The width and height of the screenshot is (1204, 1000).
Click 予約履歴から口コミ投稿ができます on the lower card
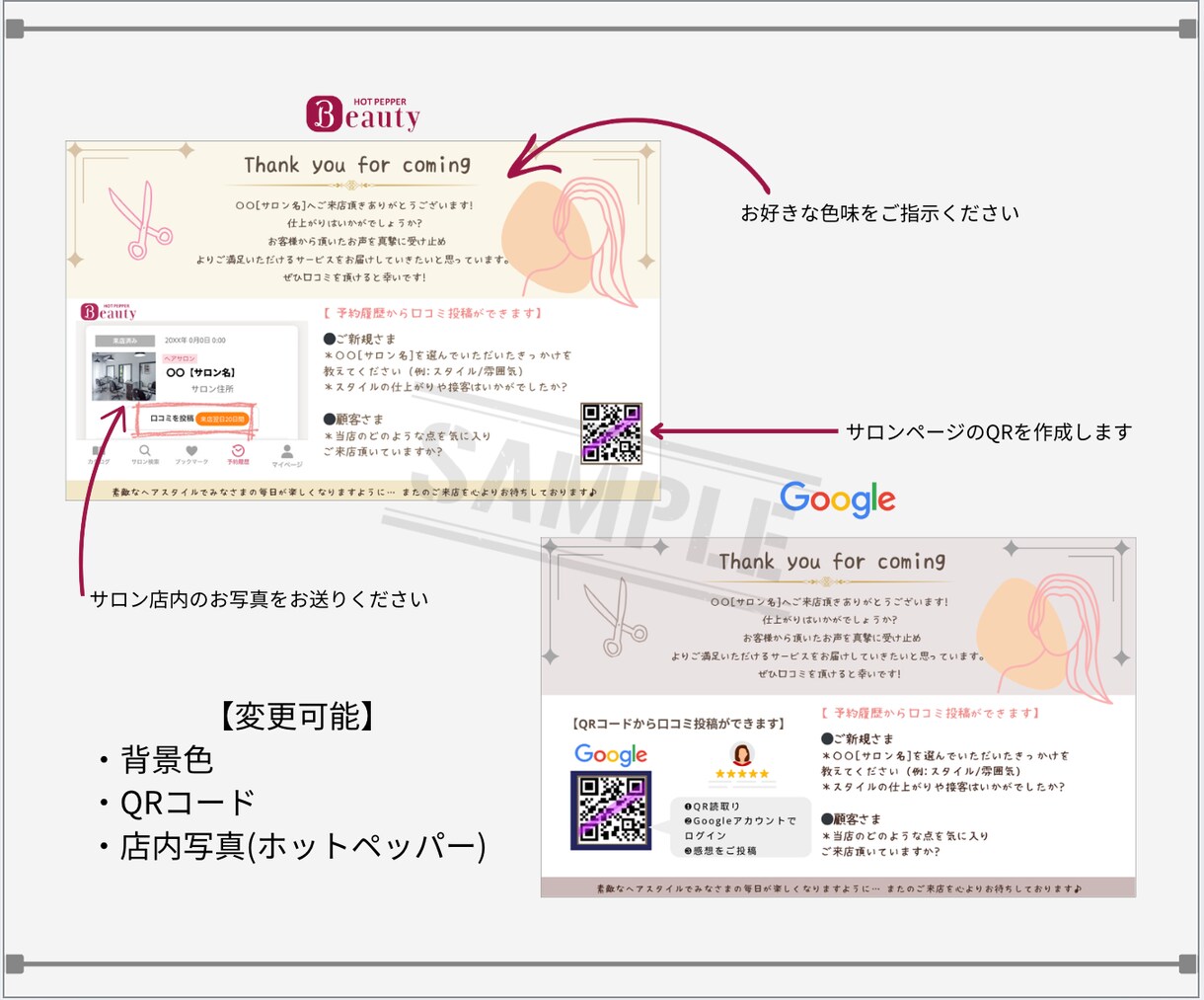pos(931,713)
